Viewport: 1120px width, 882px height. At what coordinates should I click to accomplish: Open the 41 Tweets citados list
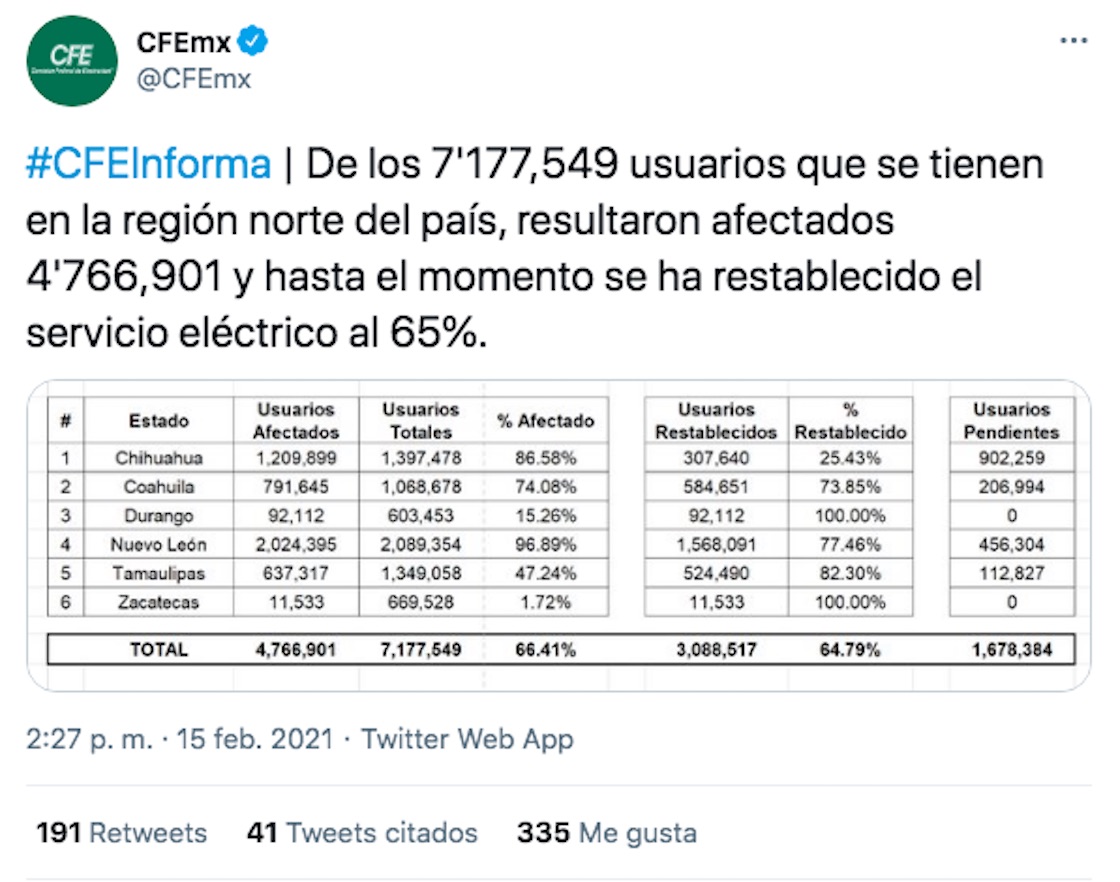tap(362, 832)
